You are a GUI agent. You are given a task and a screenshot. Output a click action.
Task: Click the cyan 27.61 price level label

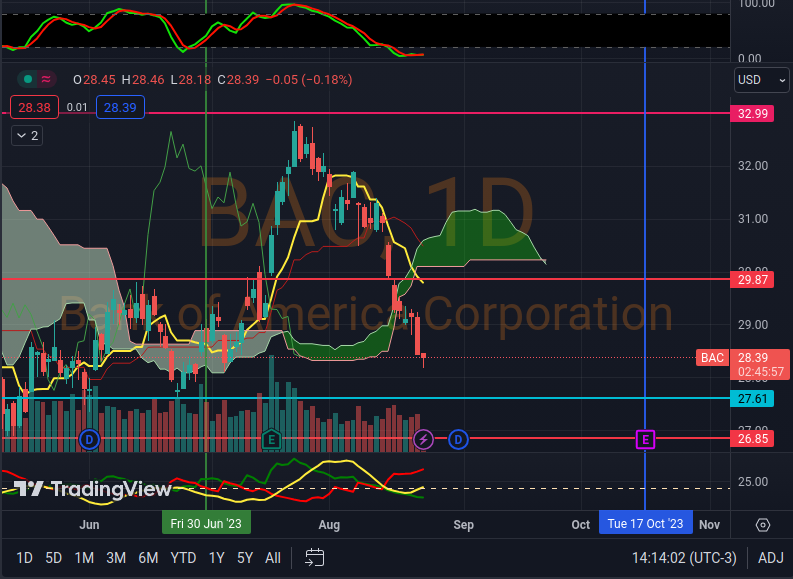(752, 398)
